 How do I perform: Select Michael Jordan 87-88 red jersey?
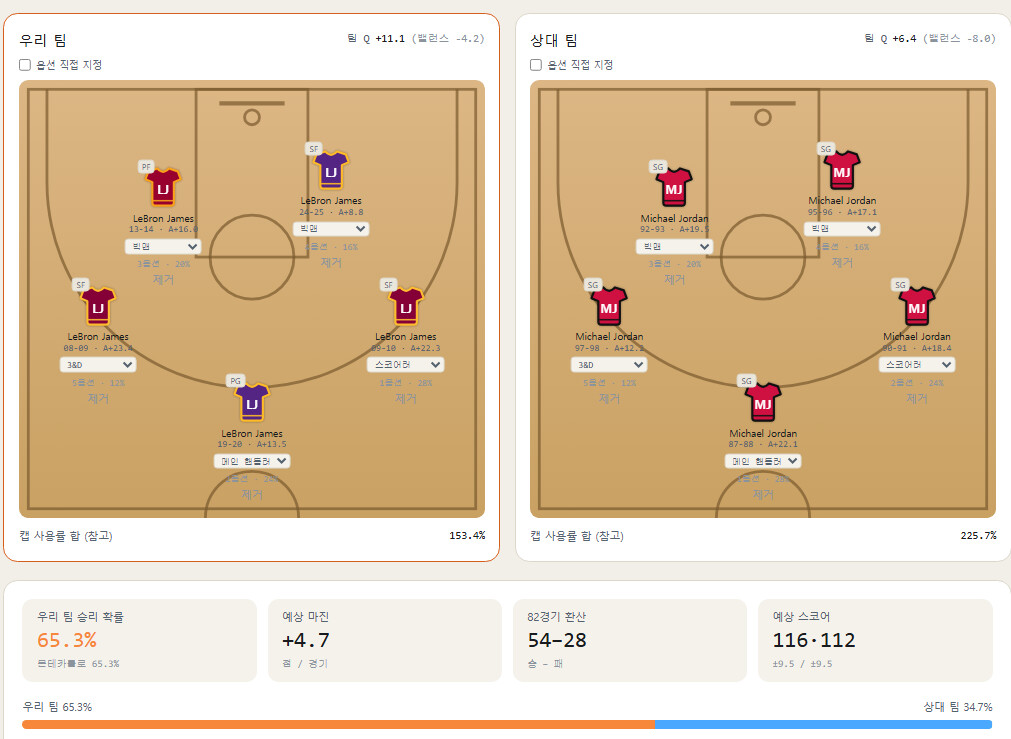[763, 403]
